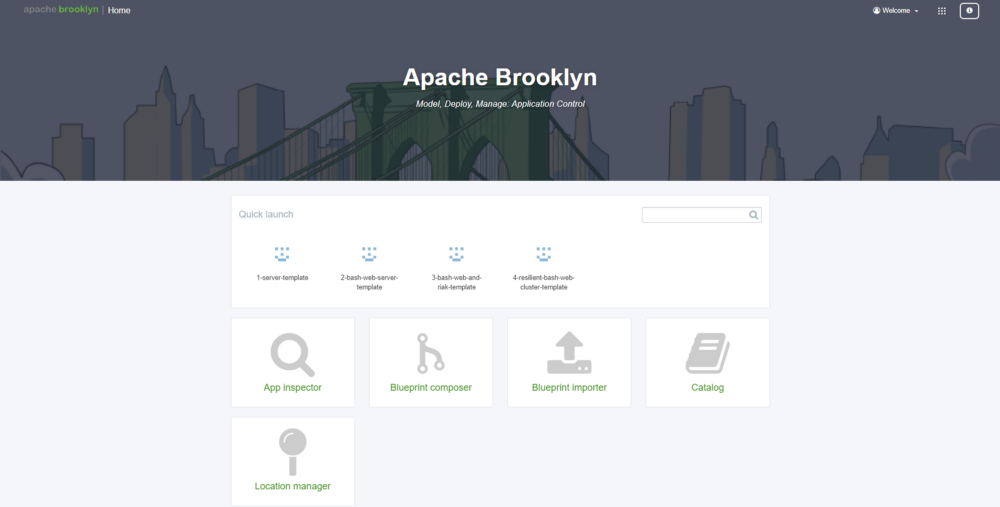Open the App inspector link

click(x=293, y=388)
